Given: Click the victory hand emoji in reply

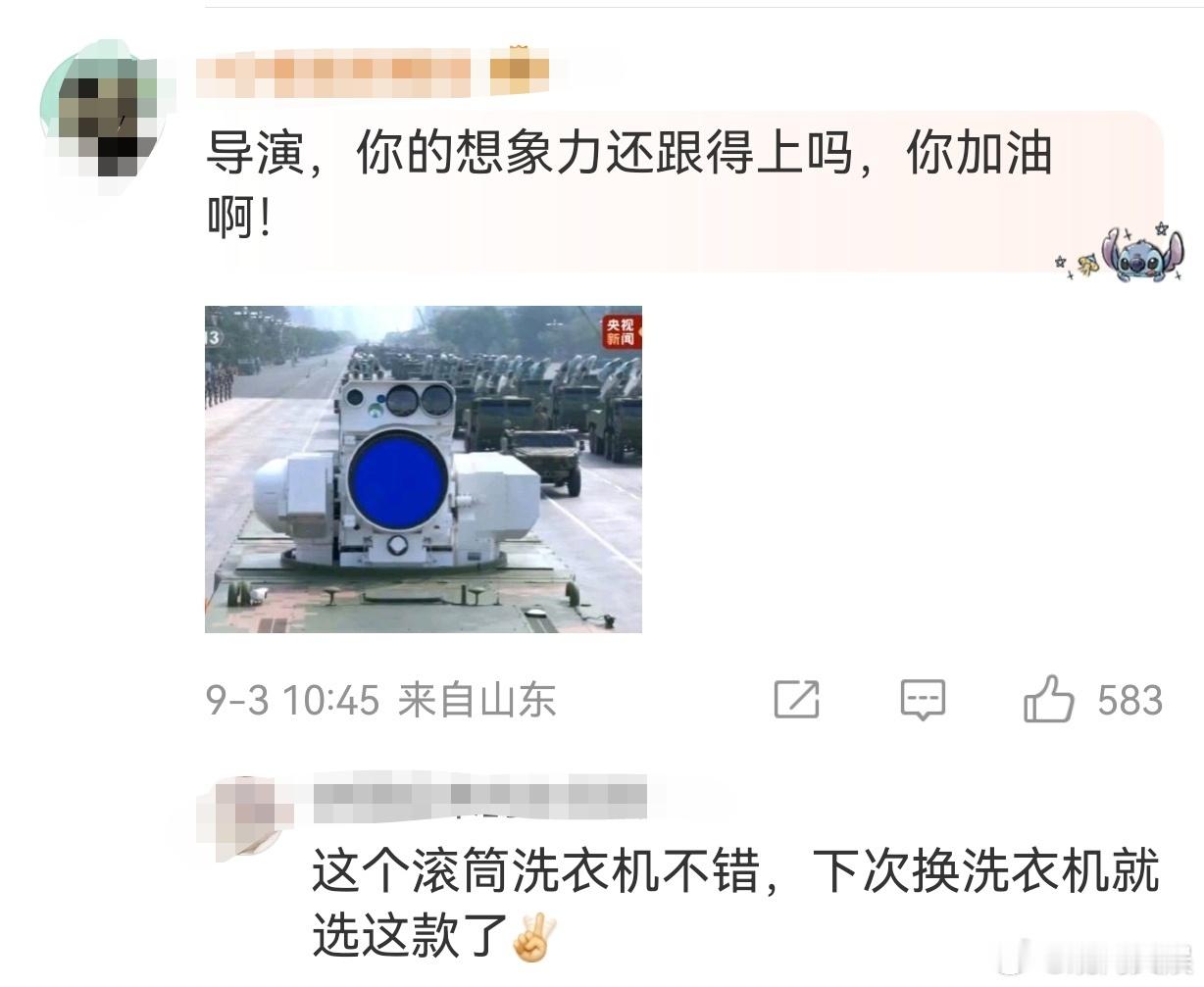Looking at the screenshot, I should click(534, 937).
